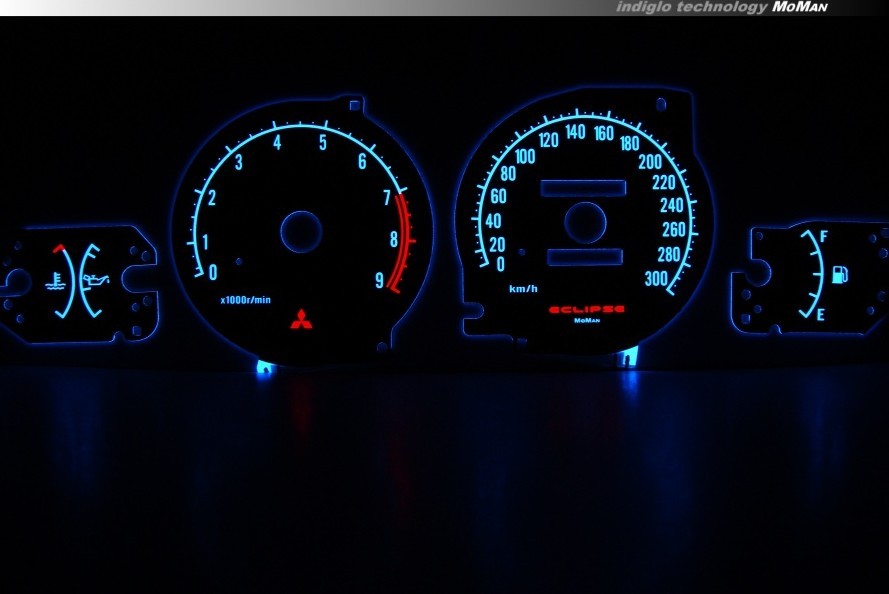Click the km/h unit label
Viewport: 889px width, 594px height.
coord(523,289)
